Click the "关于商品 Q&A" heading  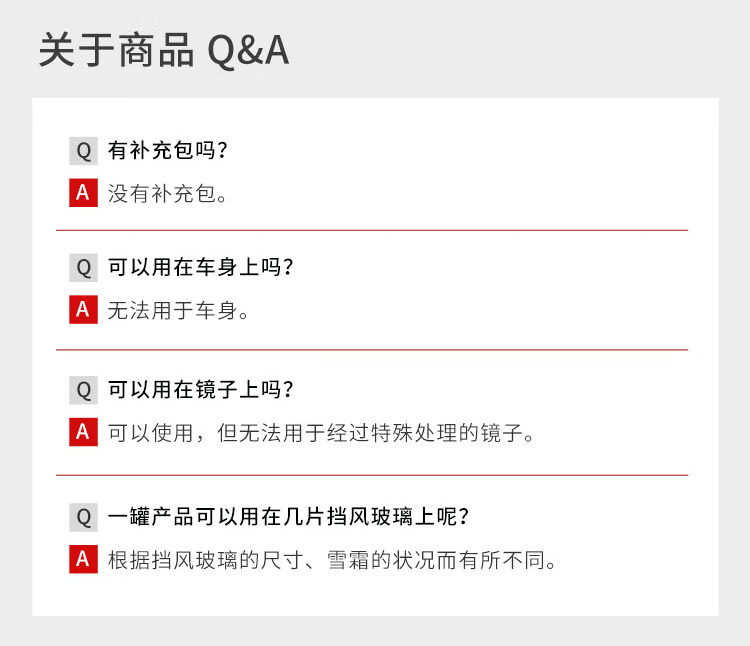(164, 51)
